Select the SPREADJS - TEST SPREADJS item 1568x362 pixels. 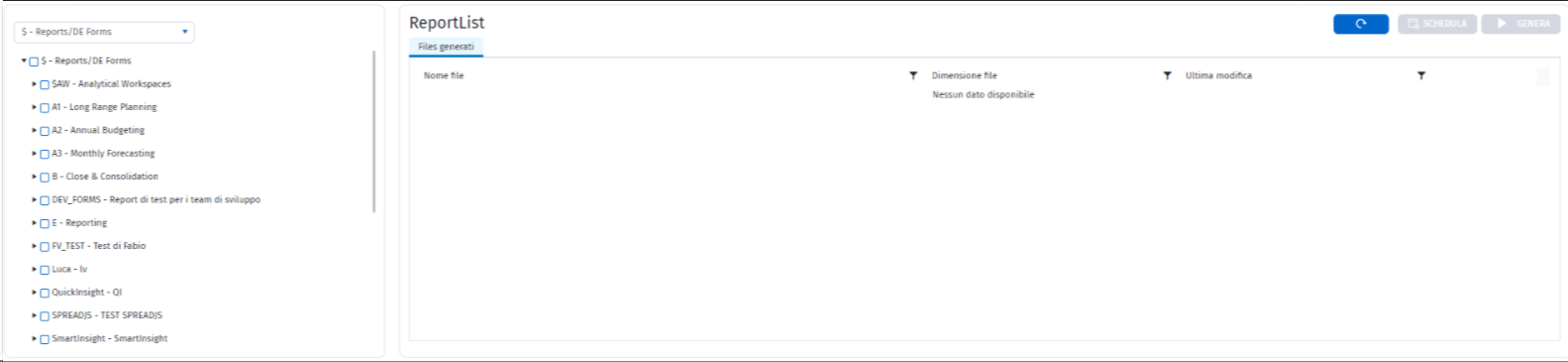107,315
